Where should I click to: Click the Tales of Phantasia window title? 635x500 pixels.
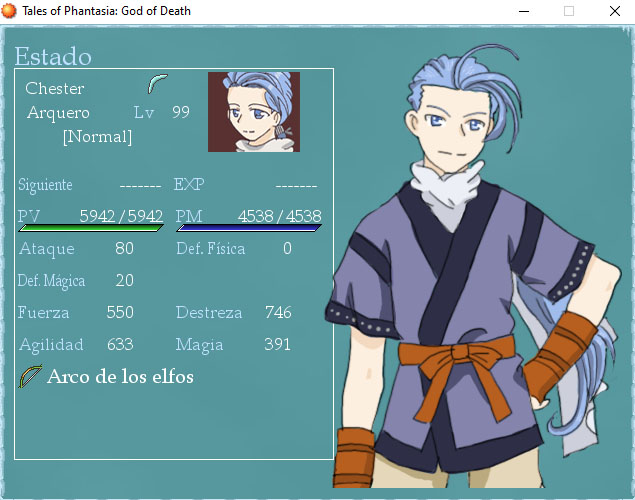pos(106,11)
